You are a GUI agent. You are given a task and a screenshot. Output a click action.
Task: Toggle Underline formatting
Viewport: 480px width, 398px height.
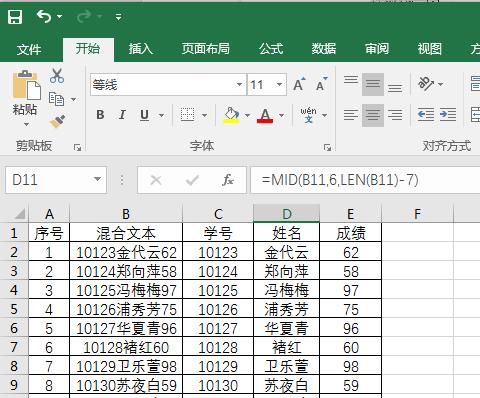click(x=145, y=115)
